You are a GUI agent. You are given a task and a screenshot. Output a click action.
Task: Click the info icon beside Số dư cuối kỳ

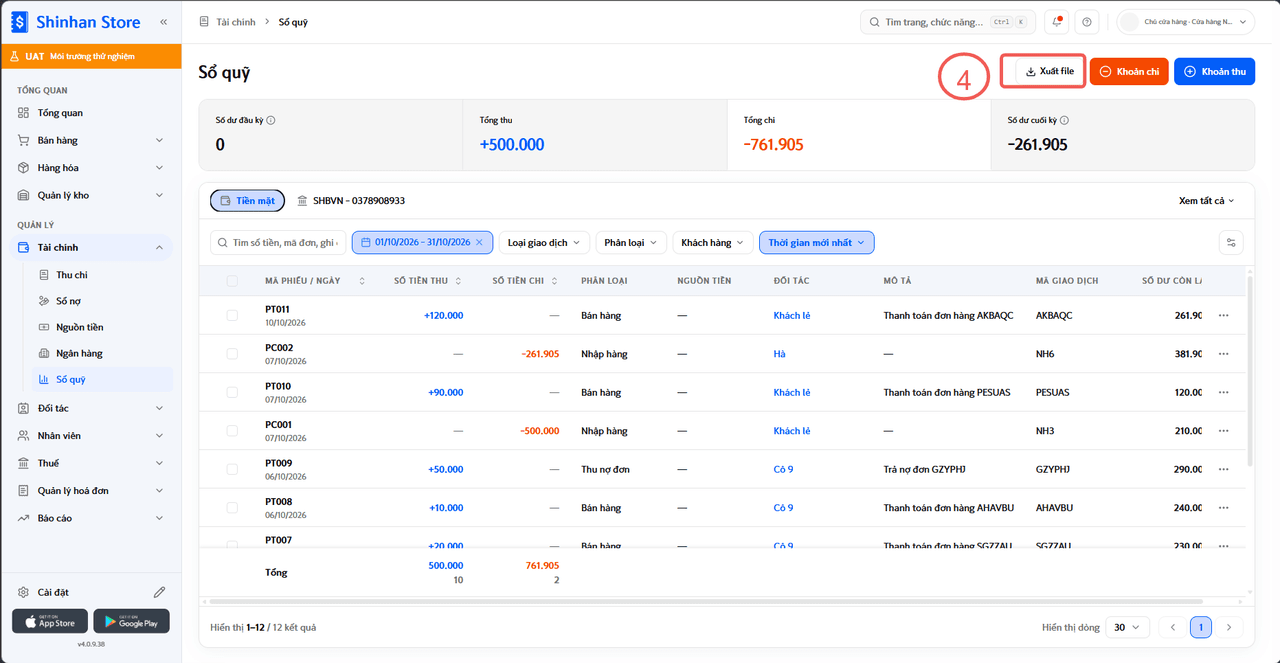[1064, 120]
